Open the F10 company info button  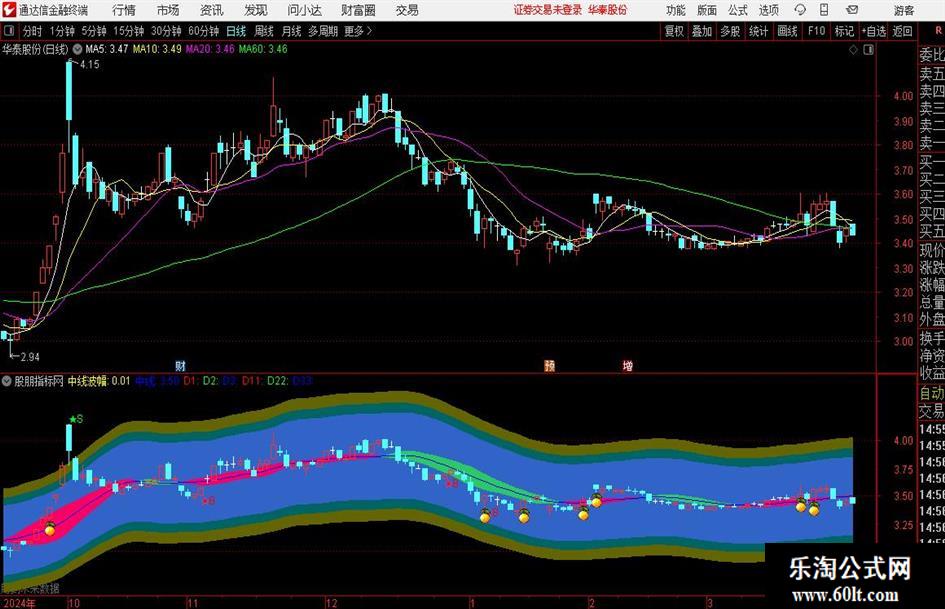point(816,31)
